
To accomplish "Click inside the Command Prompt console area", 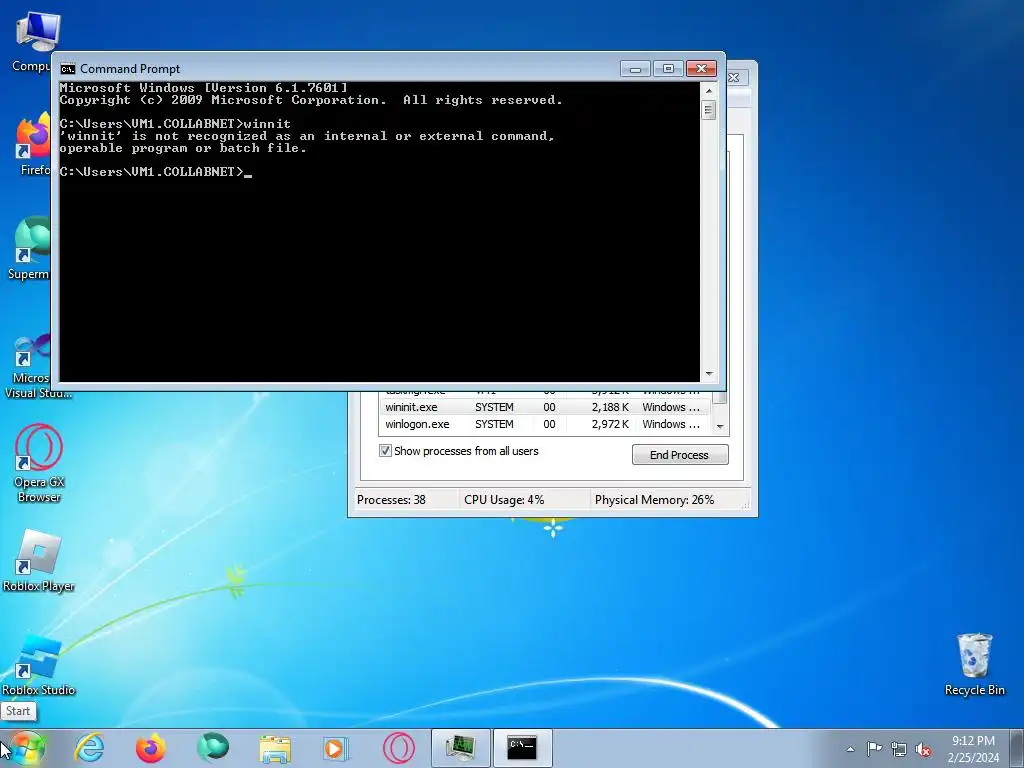I will click(379, 231).
